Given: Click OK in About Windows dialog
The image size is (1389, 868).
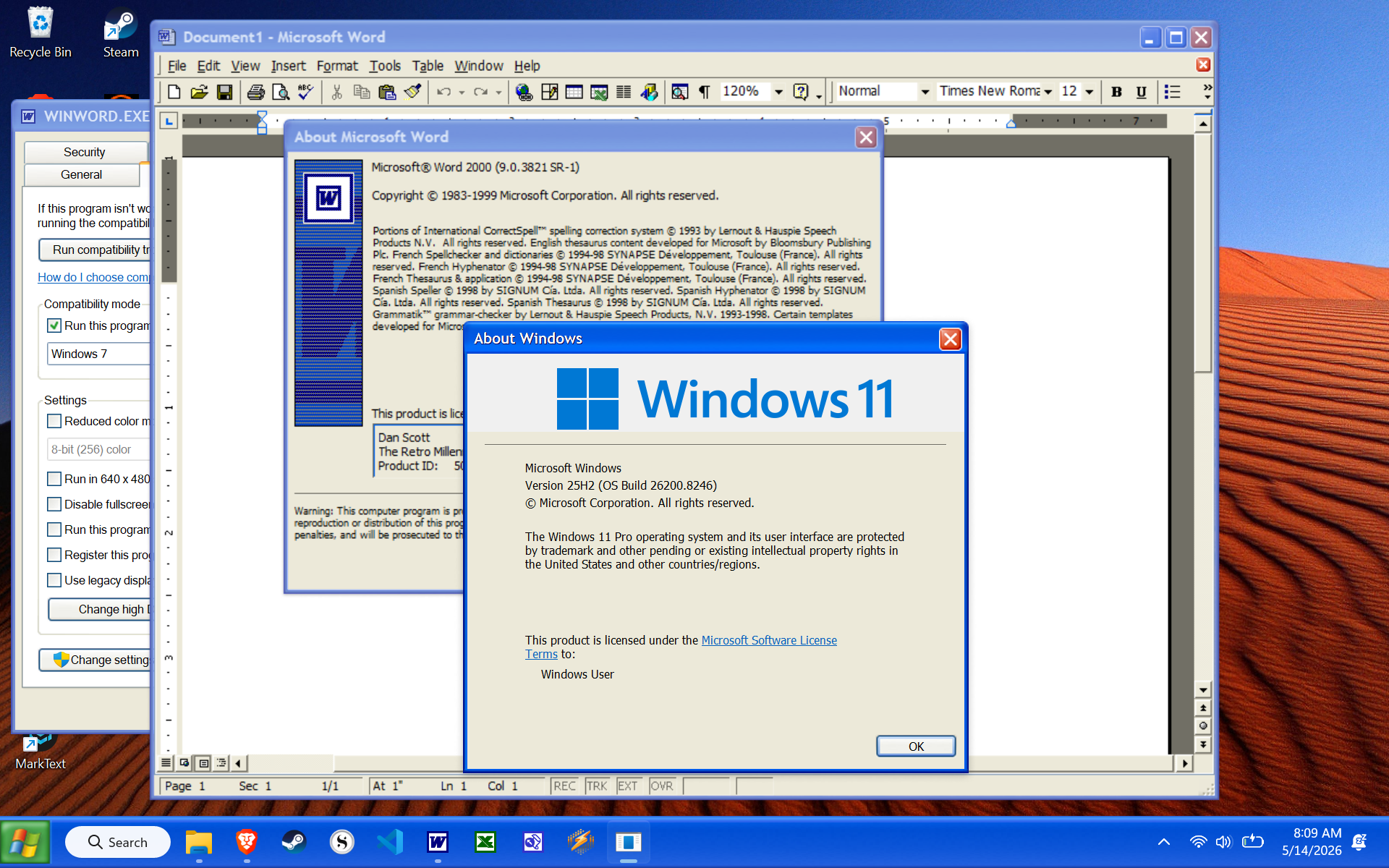Looking at the screenshot, I should tap(916, 746).
